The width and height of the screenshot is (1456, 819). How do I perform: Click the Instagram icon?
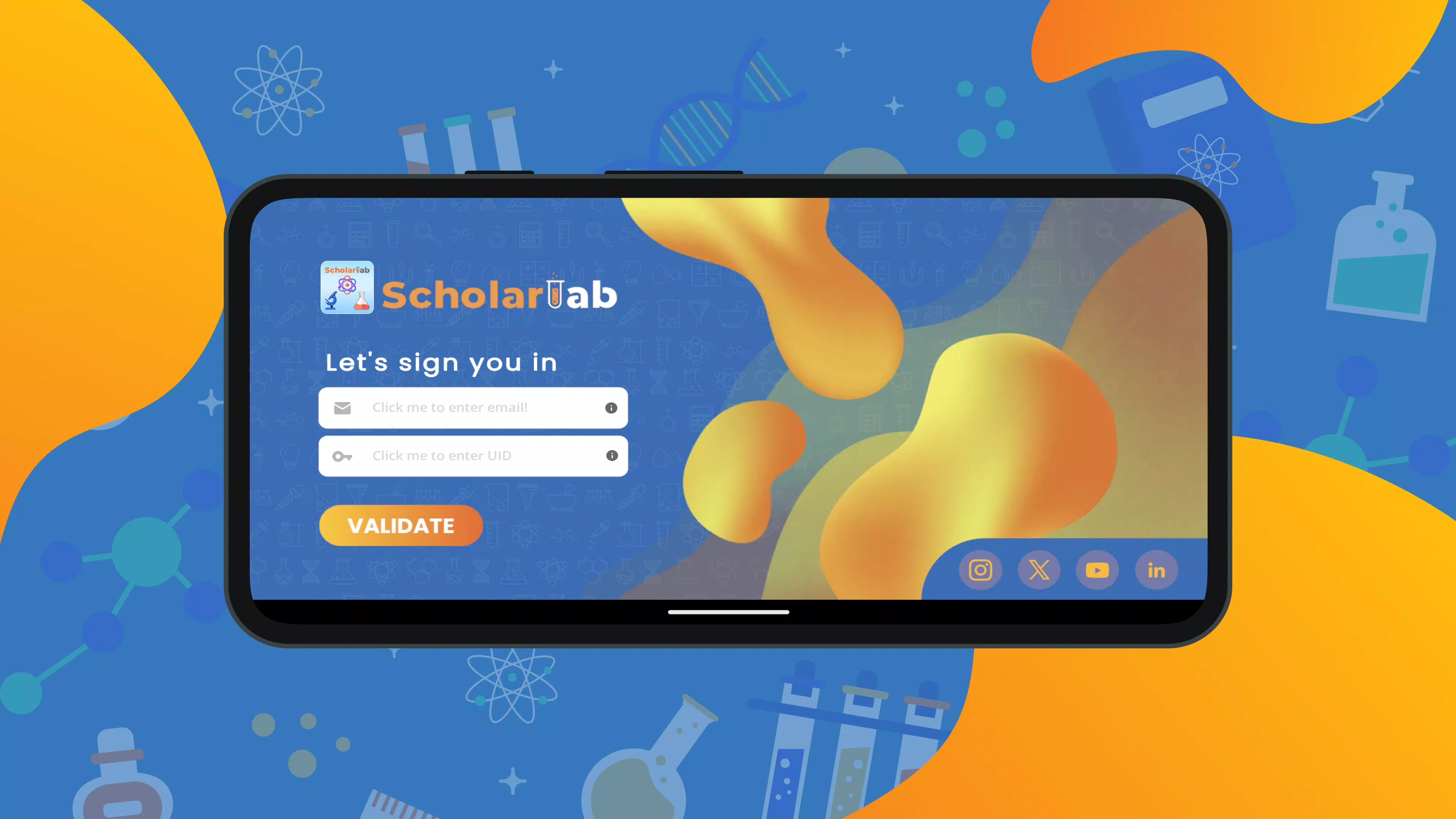pos(980,569)
